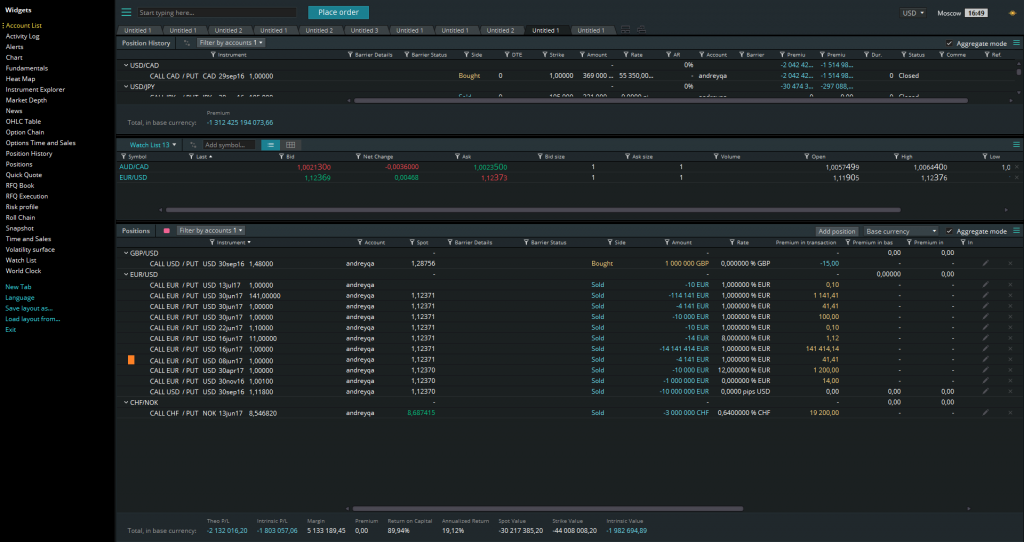
Task: Switch watch list to list view
Action: [x=270, y=145]
